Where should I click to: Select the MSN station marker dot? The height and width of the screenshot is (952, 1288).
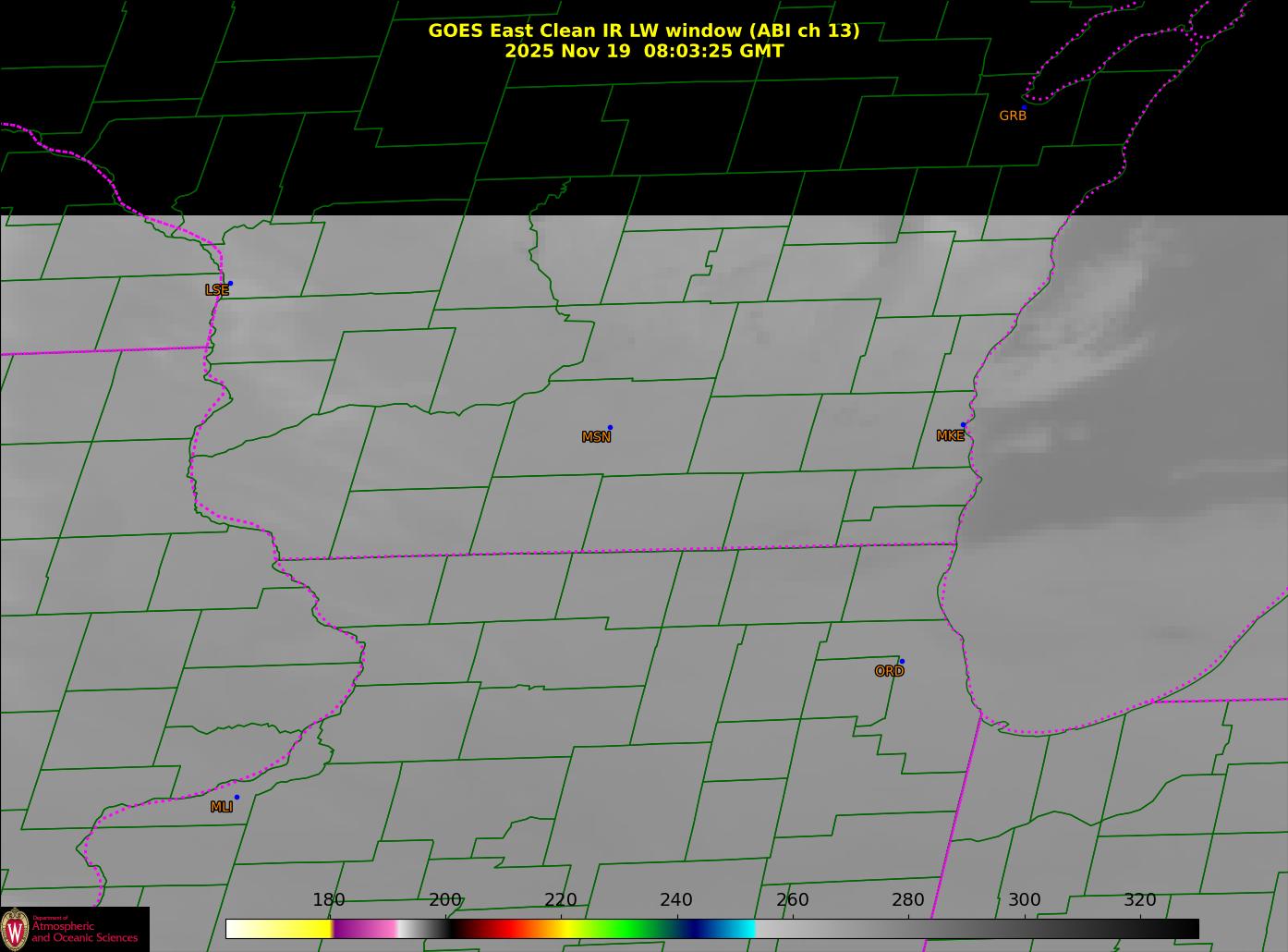(610, 427)
